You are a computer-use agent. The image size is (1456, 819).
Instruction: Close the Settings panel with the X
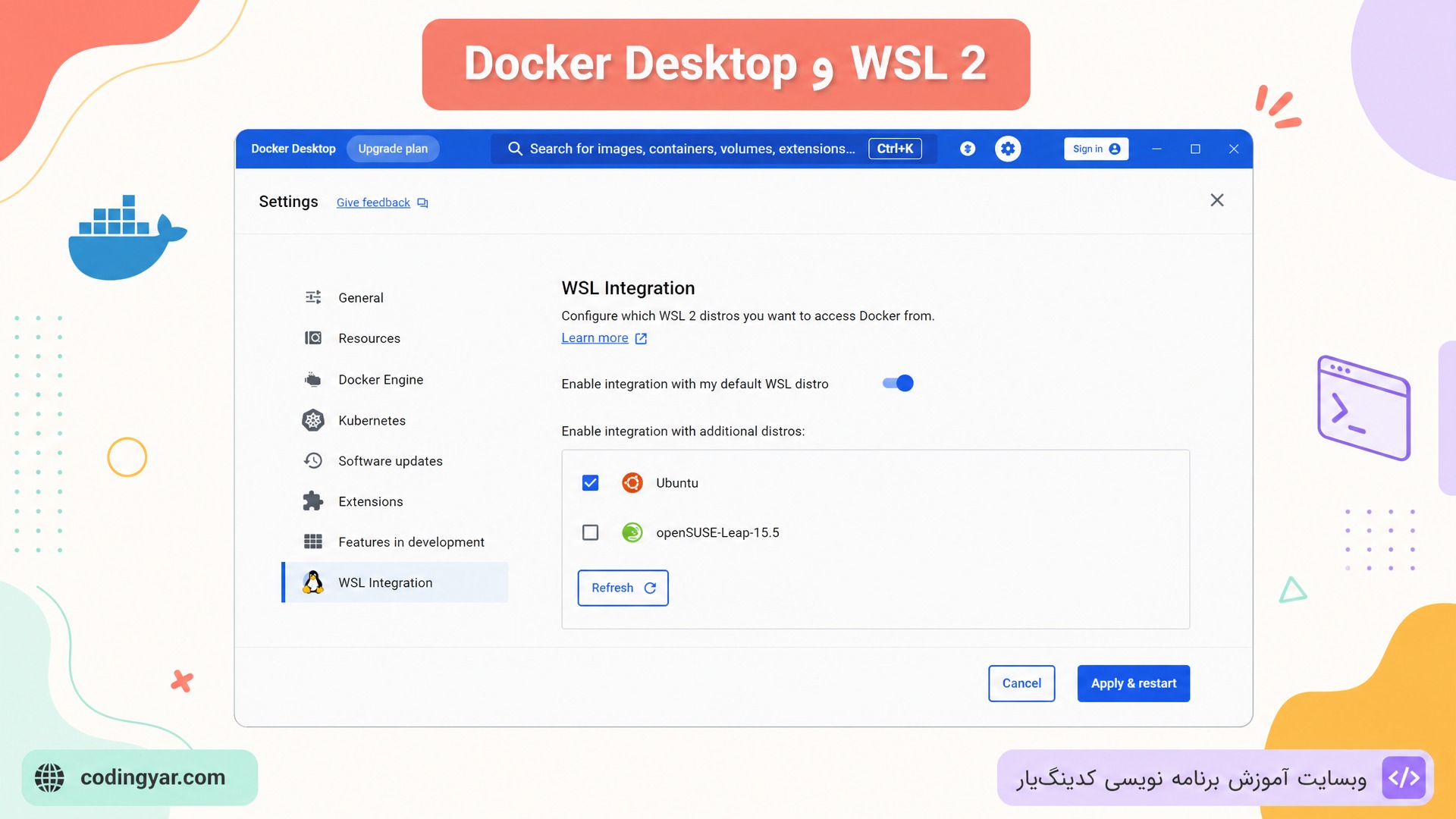[1217, 200]
